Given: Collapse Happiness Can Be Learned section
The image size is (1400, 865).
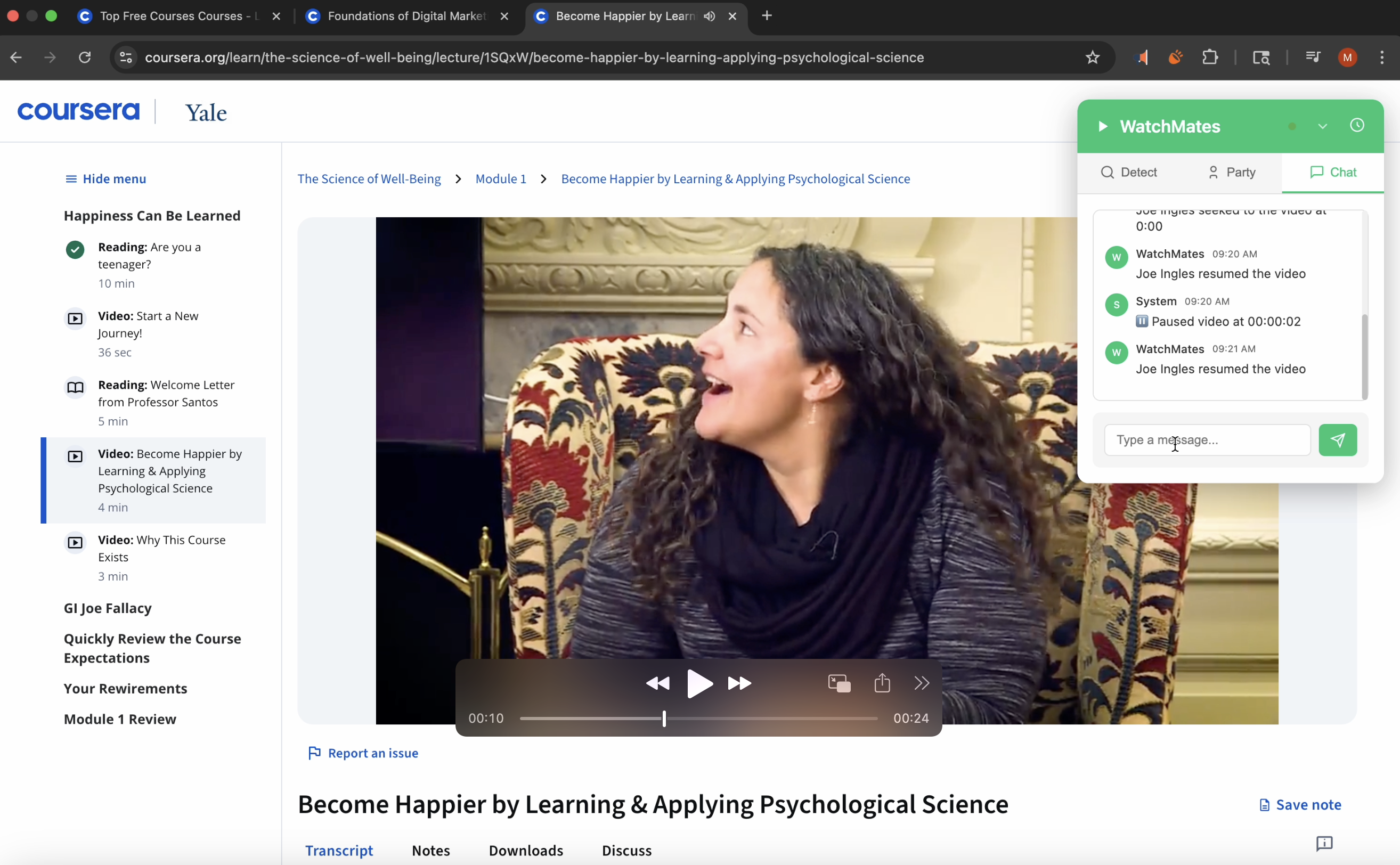Looking at the screenshot, I should coord(152,216).
